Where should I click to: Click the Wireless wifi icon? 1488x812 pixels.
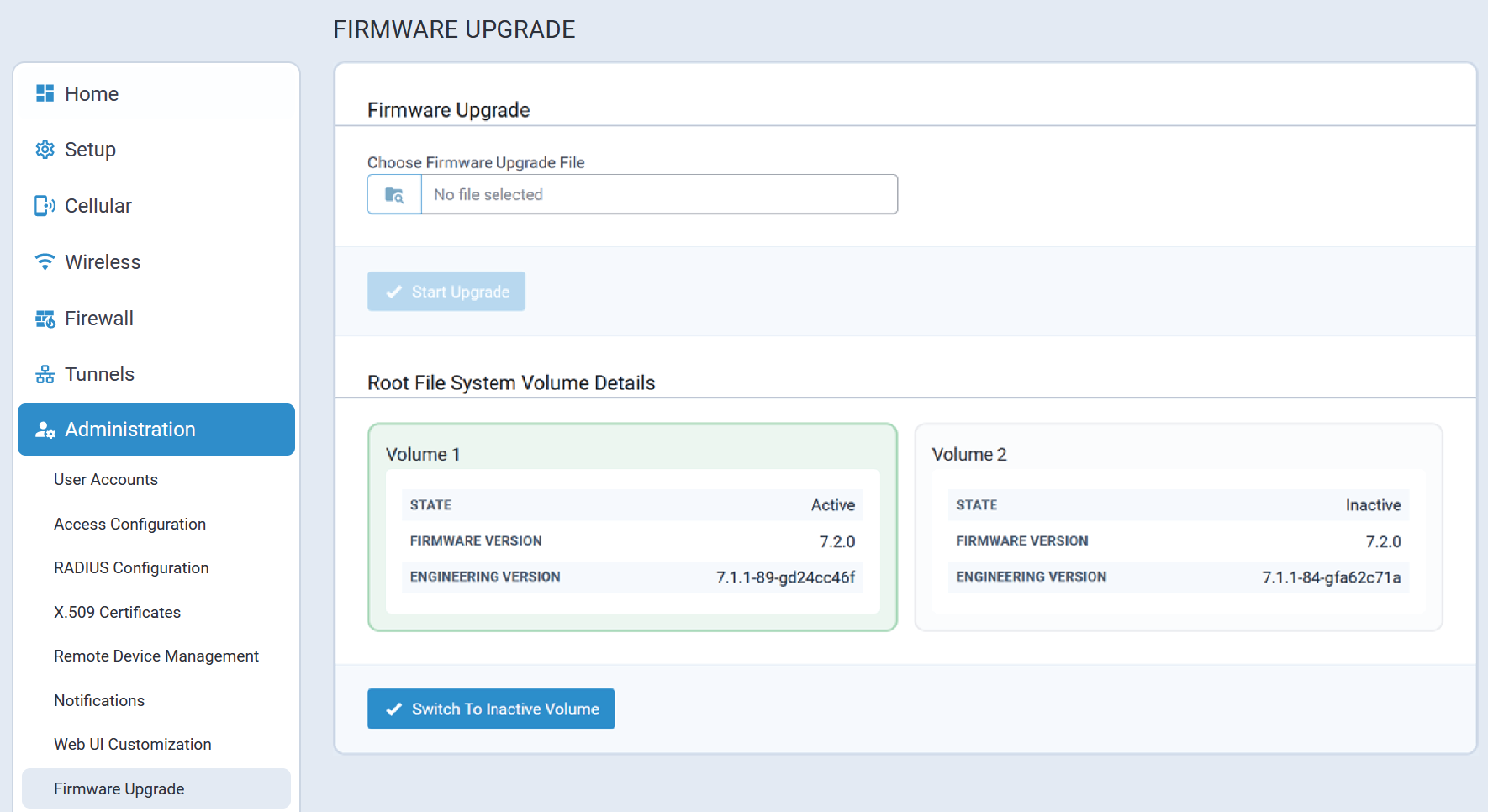point(45,262)
